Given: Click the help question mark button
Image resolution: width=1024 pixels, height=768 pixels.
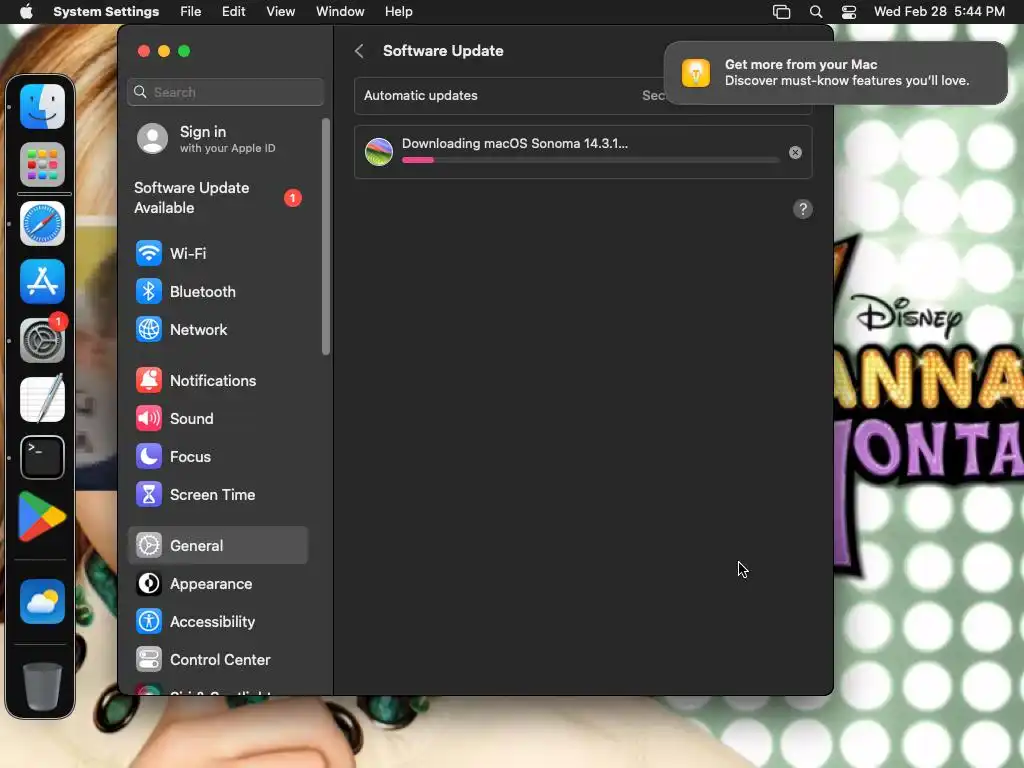Looking at the screenshot, I should coord(803,209).
